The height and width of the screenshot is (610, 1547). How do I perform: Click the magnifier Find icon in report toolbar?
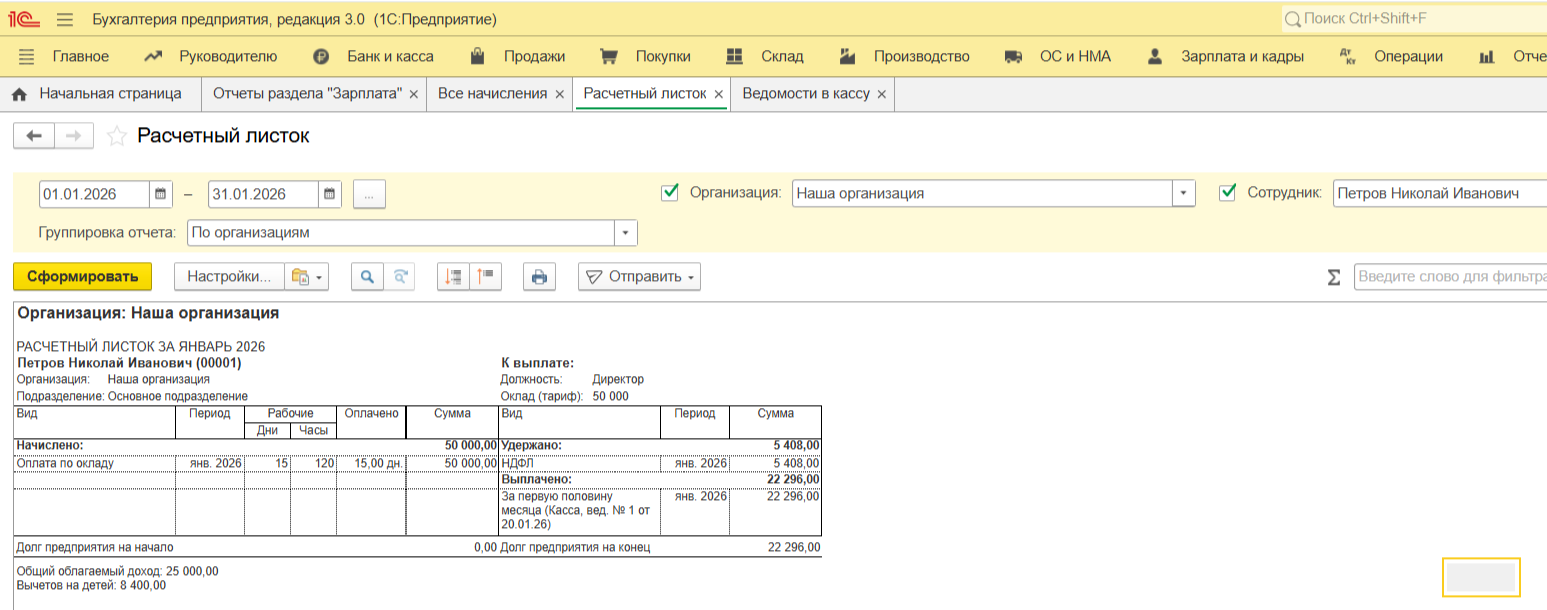click(367, 277)
